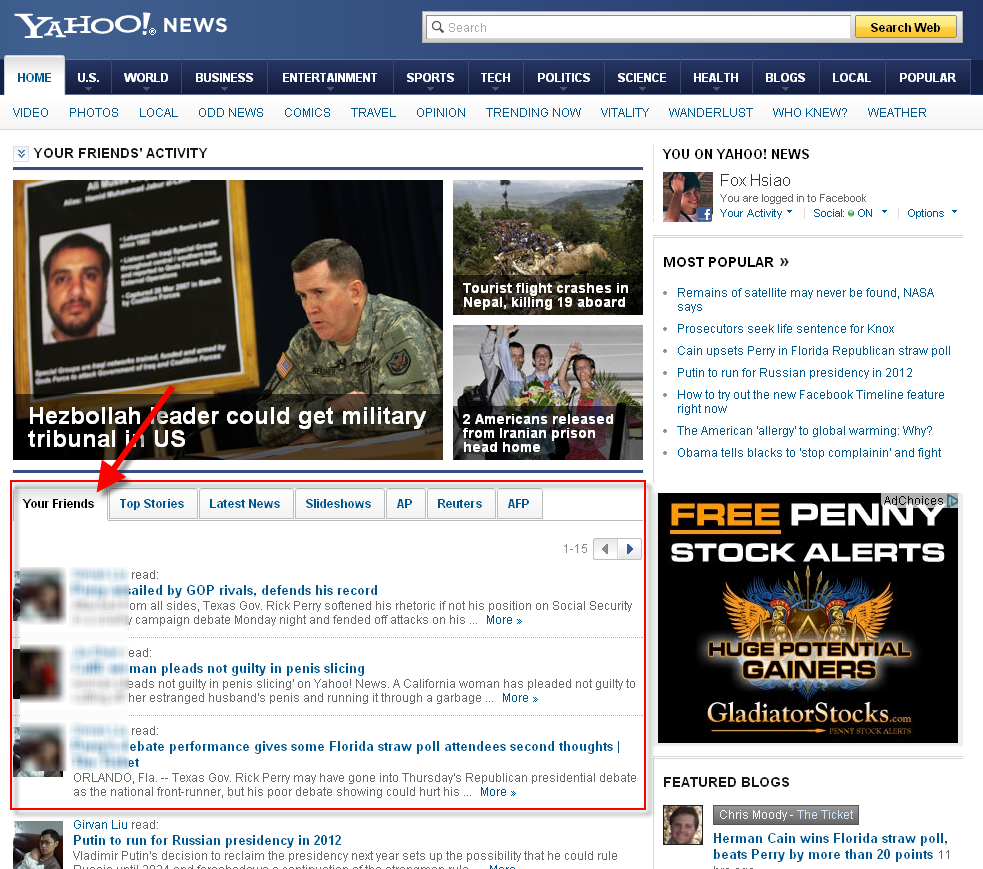Viewport: 983px width, 869px height.
Task: Read Prosecutors seek life sentence for Knox
Action: [786, 329]
